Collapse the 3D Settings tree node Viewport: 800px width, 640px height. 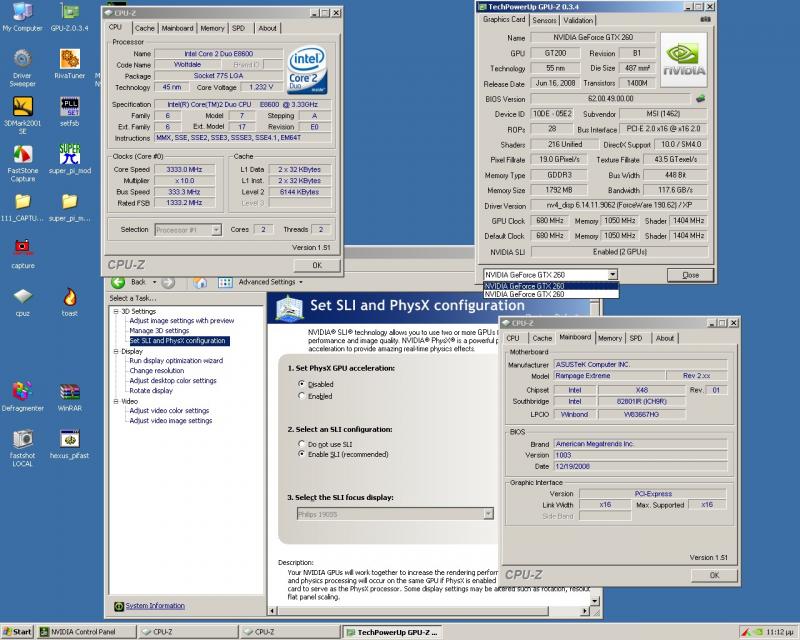point(116,311)
